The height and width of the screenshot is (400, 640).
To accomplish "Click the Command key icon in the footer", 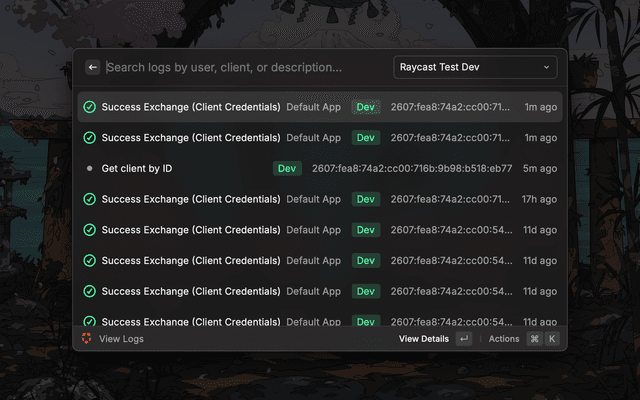I will (x=534, y=339).
